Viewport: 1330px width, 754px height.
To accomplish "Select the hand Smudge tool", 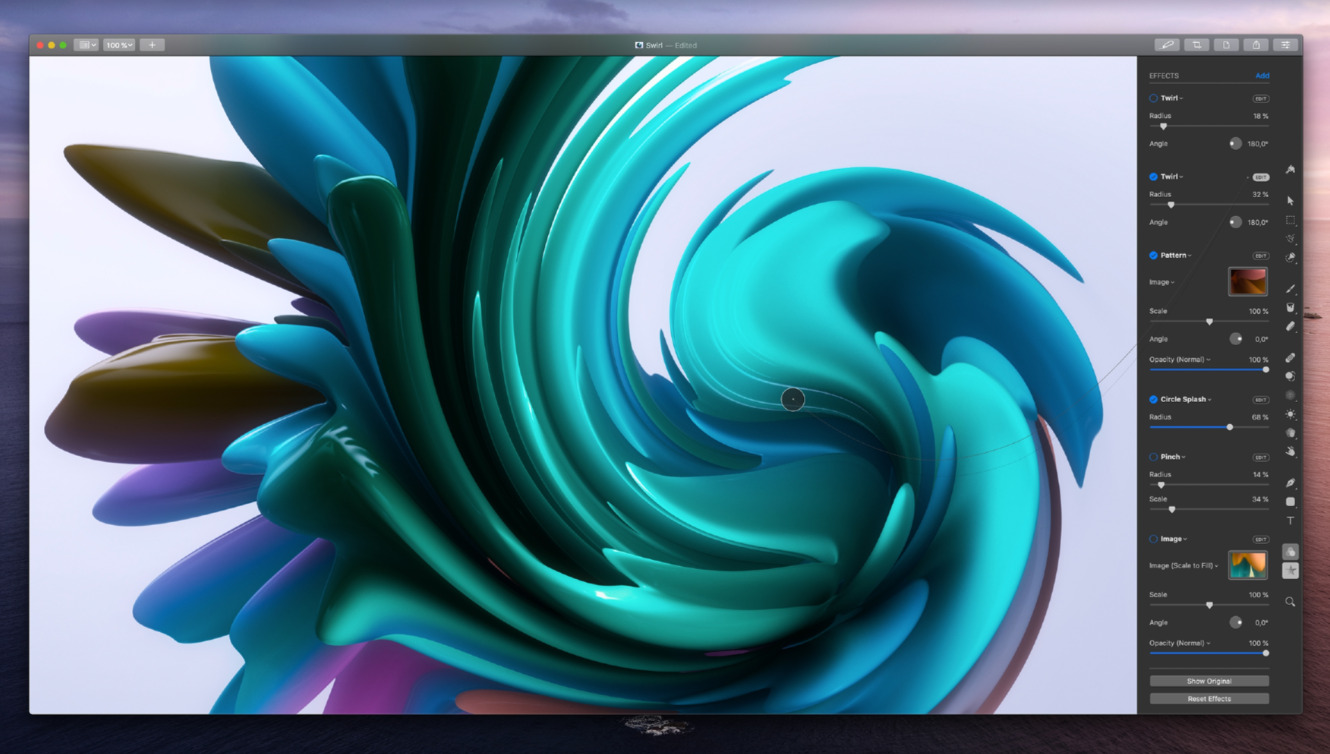I will [1290, 452].
